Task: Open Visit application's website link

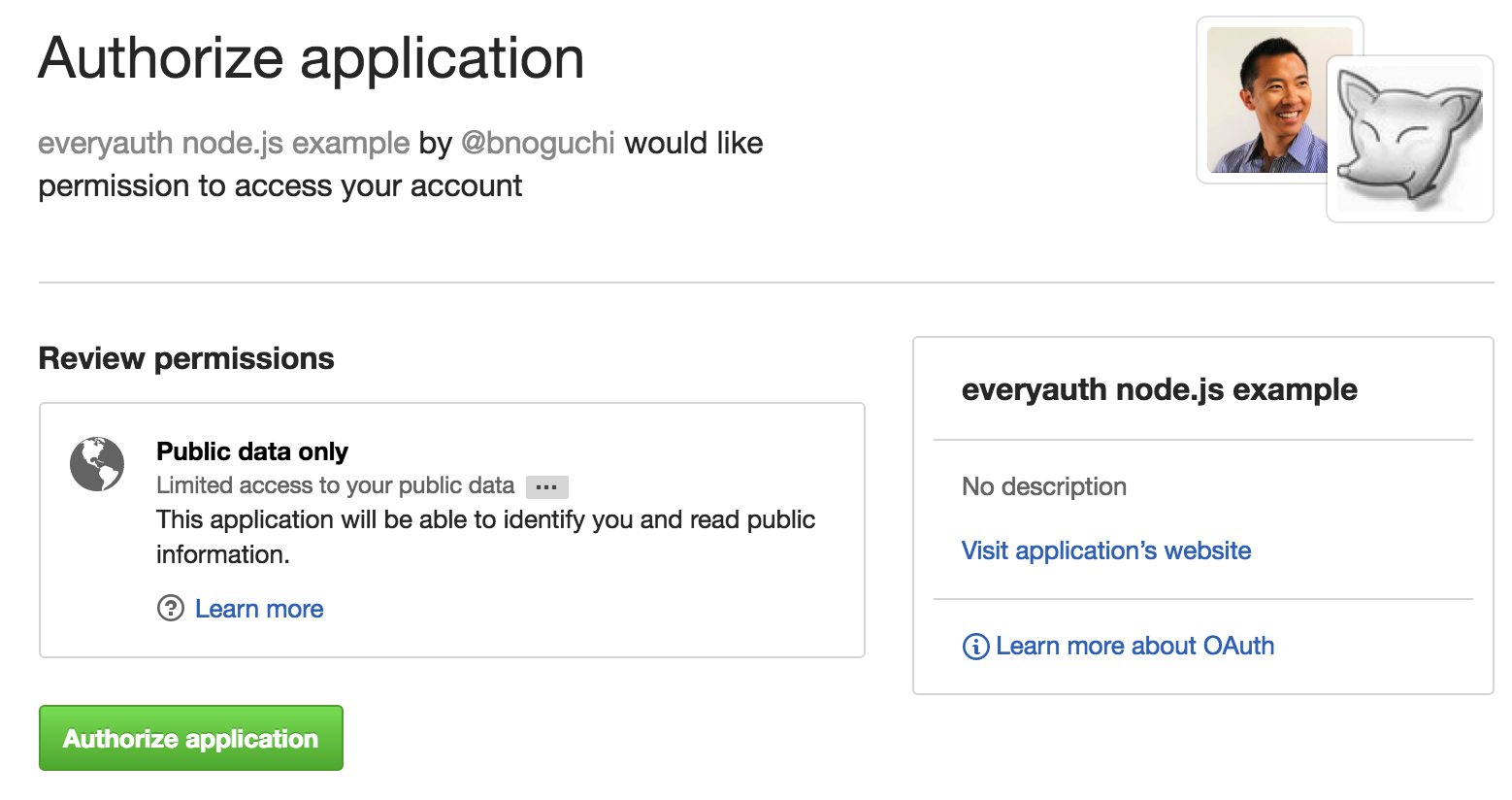Action: tap(1105, 550)
